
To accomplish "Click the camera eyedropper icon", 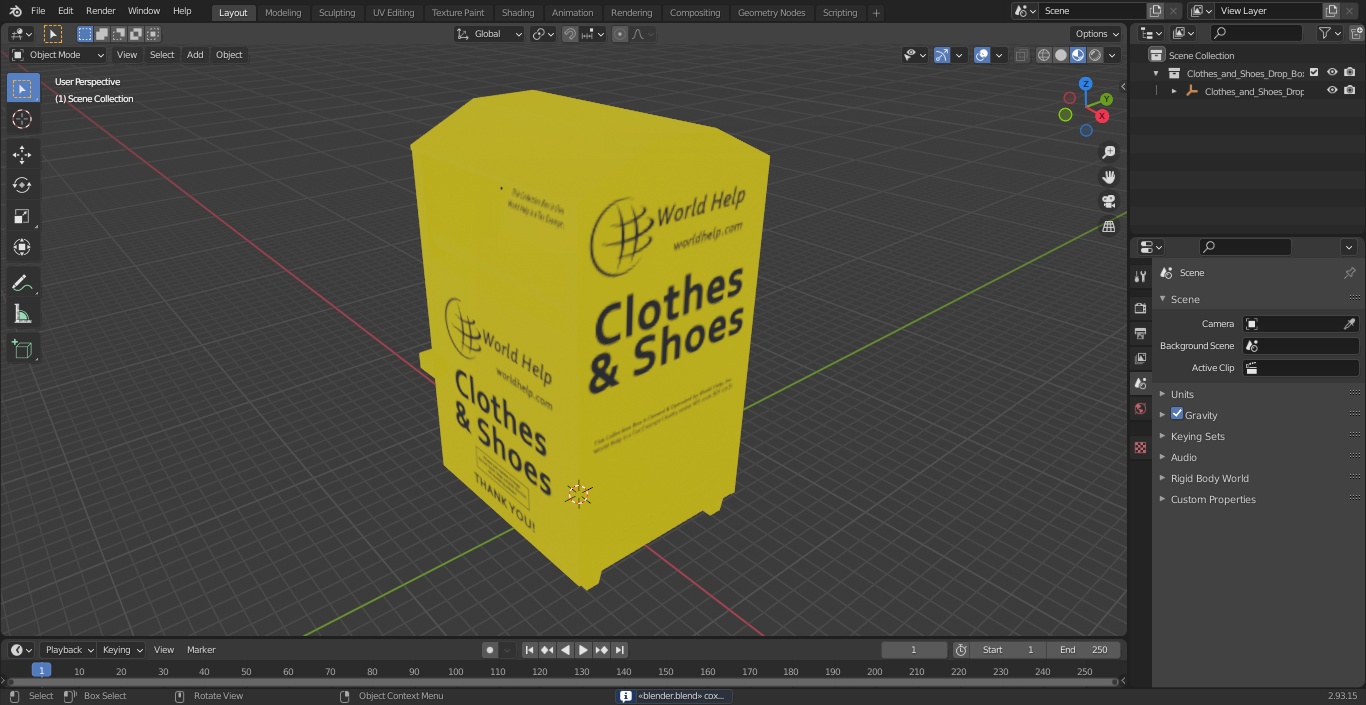I will (1349, 324).
